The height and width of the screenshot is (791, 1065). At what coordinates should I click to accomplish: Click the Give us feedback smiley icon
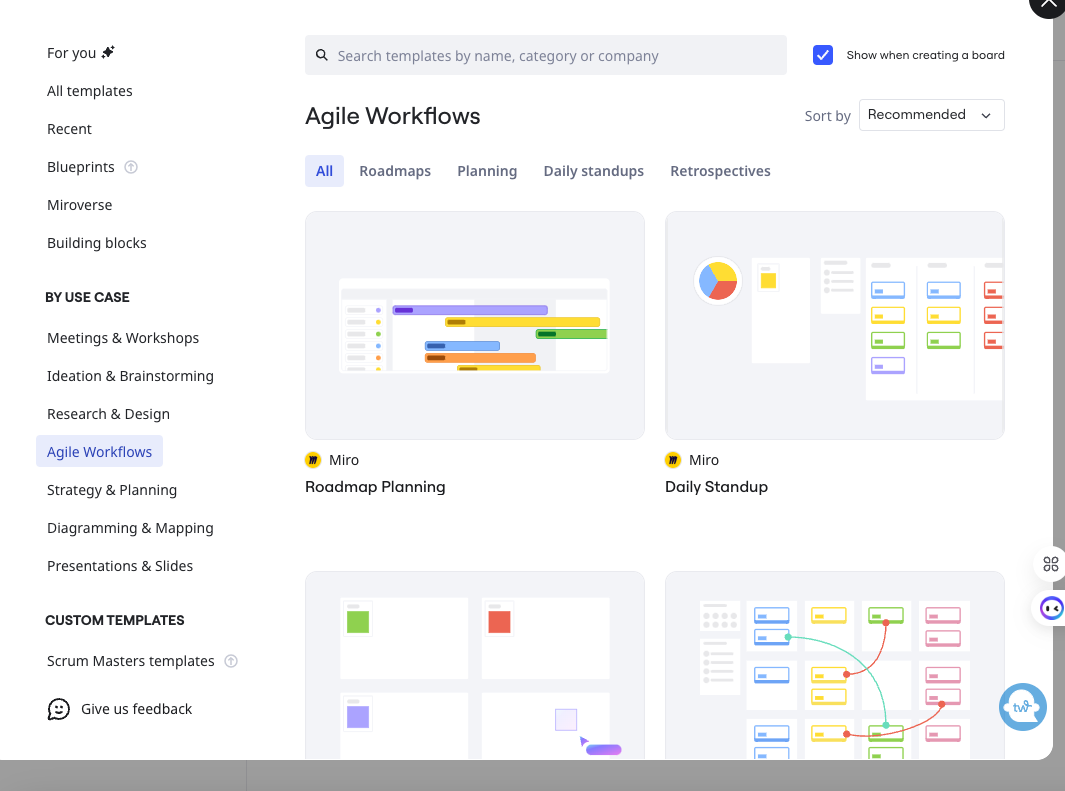[x=58, y=709]
